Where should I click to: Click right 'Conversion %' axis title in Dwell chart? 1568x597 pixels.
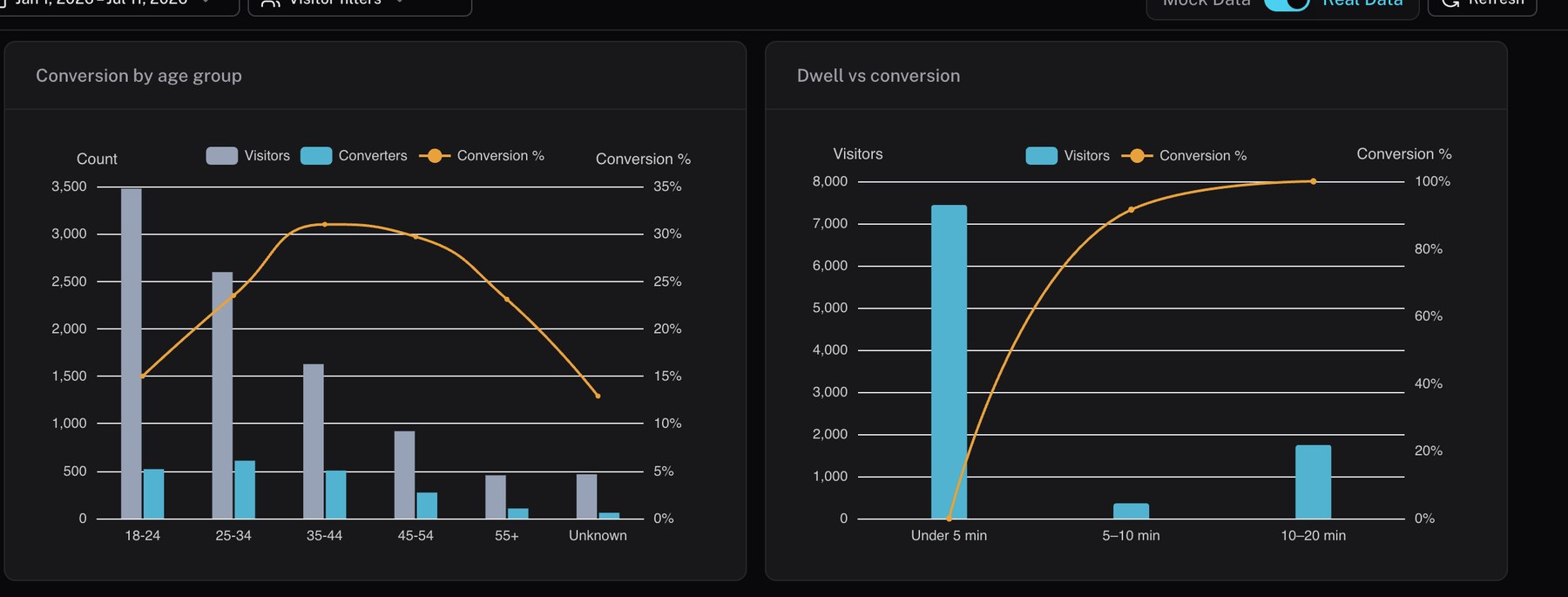click(1404, 153)
